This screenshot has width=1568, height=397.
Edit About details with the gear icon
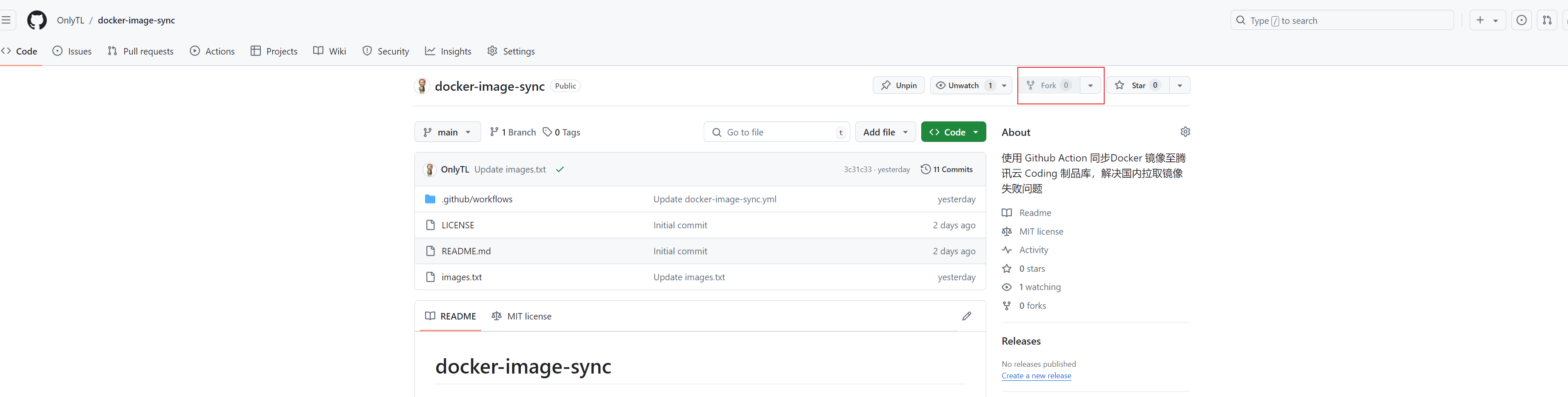pyautogui.click(x=1185, y=132)
